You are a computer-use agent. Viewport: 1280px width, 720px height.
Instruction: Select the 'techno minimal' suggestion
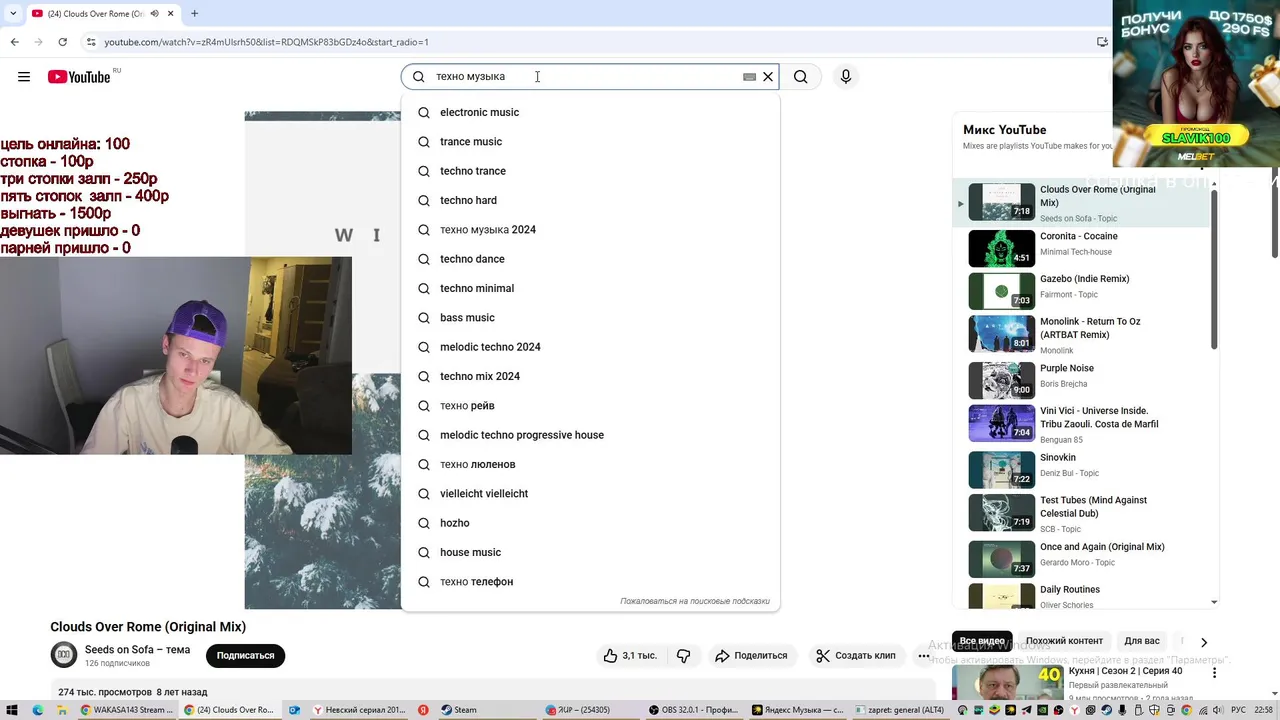coord(590,288)
